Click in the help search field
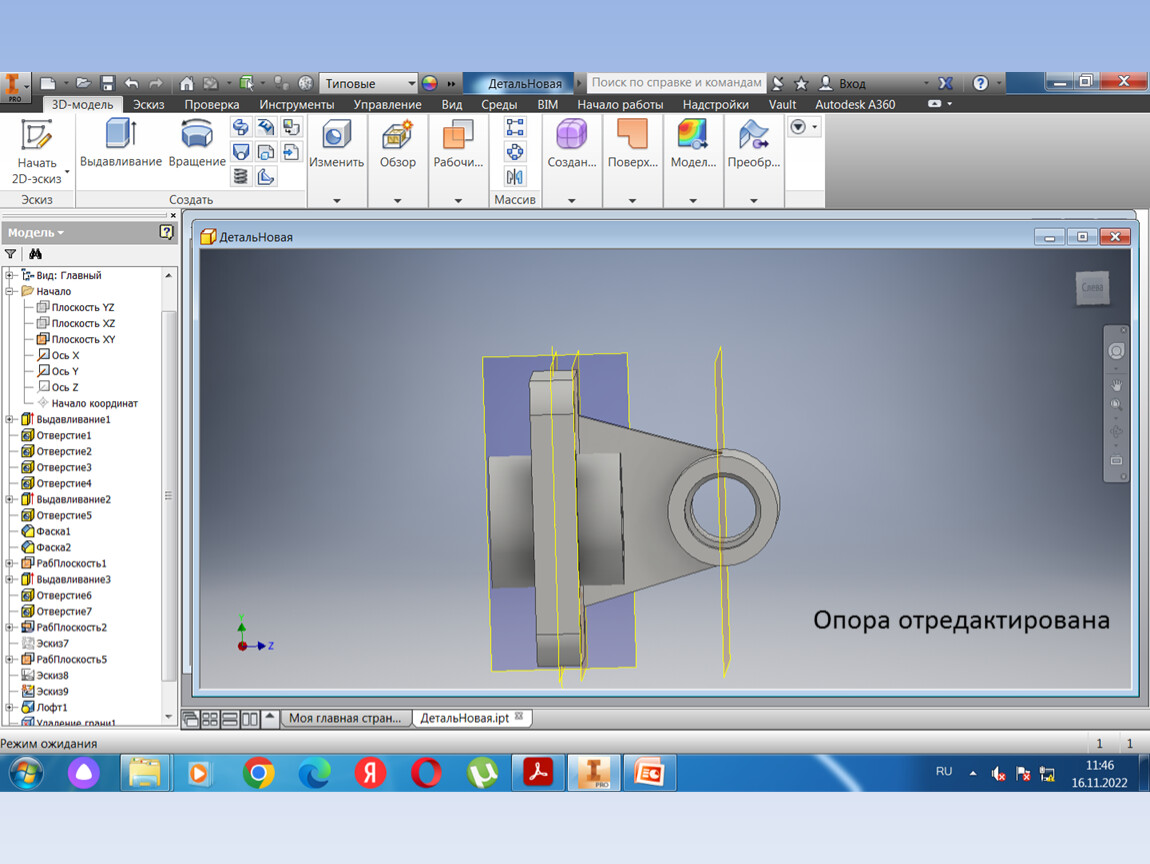This screenshot has height=864, width=1150. click(x=675, y=82)
